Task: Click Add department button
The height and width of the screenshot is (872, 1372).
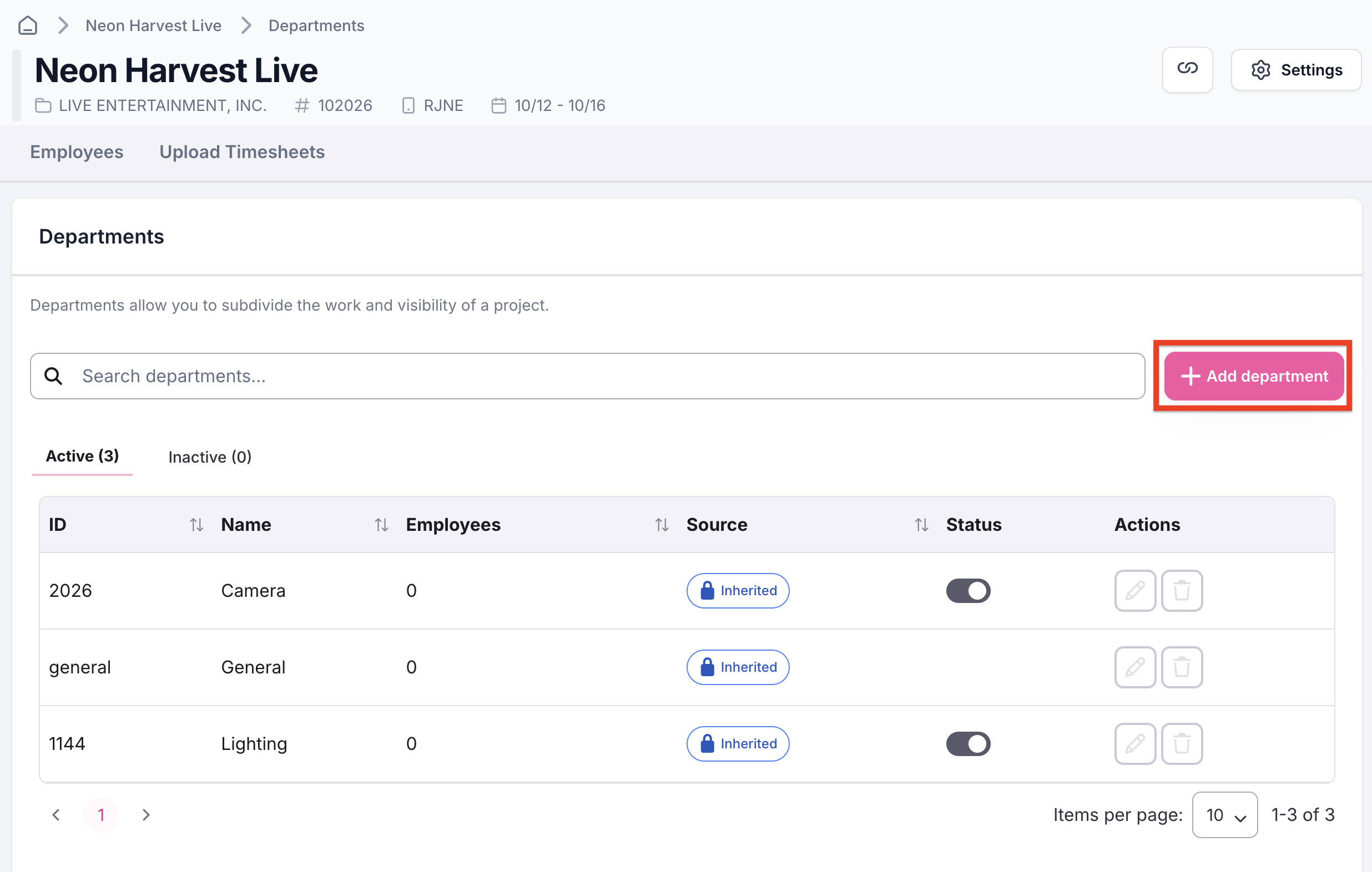Action: pos(1254,376)
